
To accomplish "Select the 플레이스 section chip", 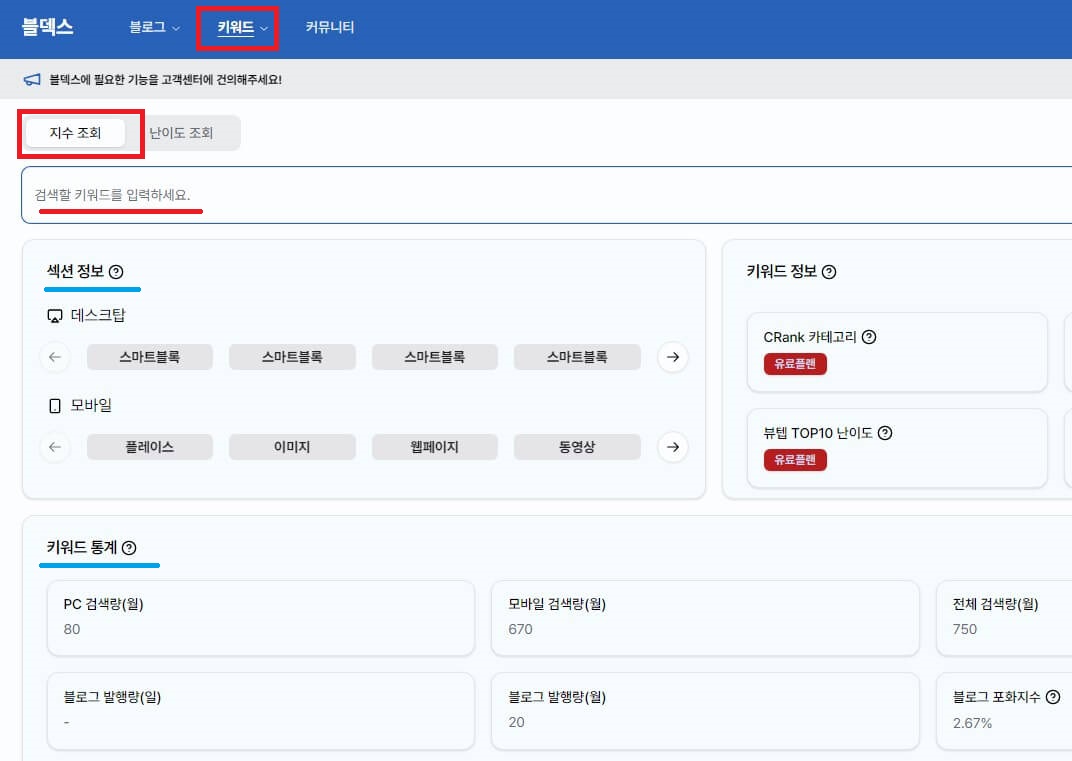I will click(x=150, y=447).
